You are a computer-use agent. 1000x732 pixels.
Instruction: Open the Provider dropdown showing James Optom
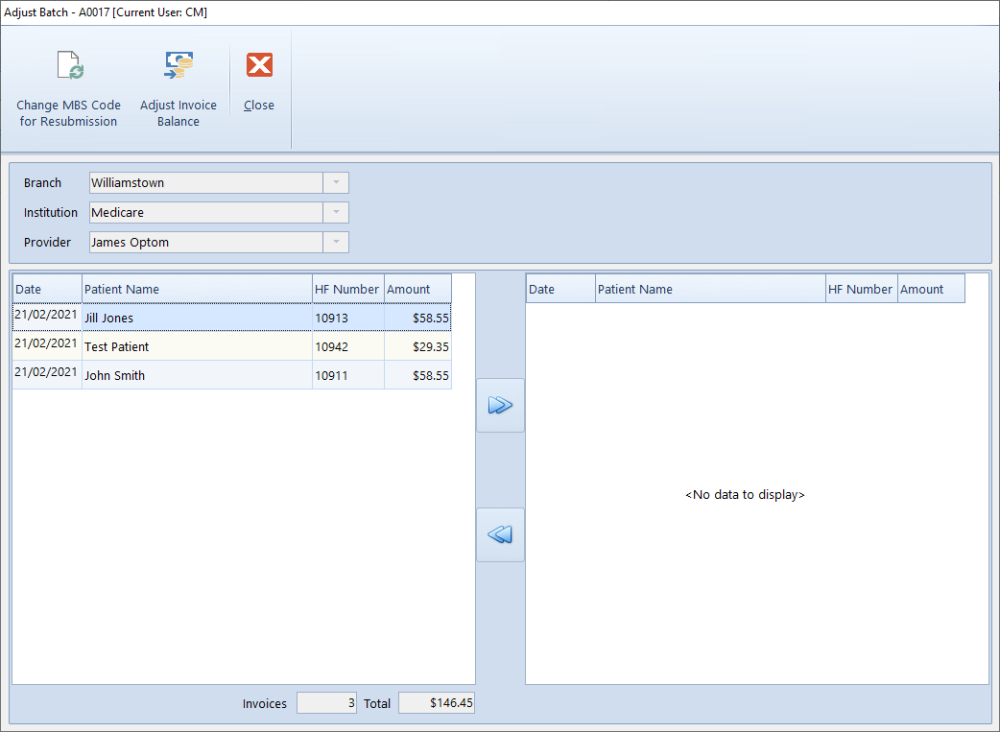pyautogui.click(x=336, y=241)
